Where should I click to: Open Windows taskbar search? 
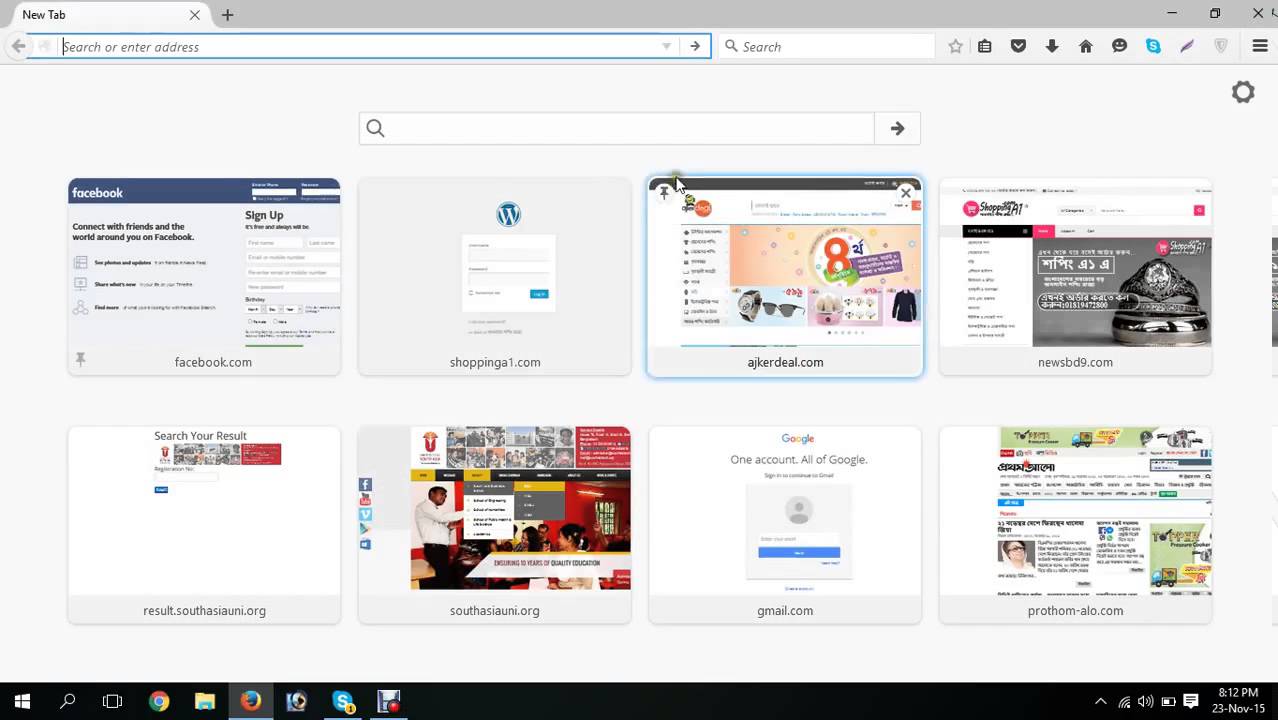[68, 701]
